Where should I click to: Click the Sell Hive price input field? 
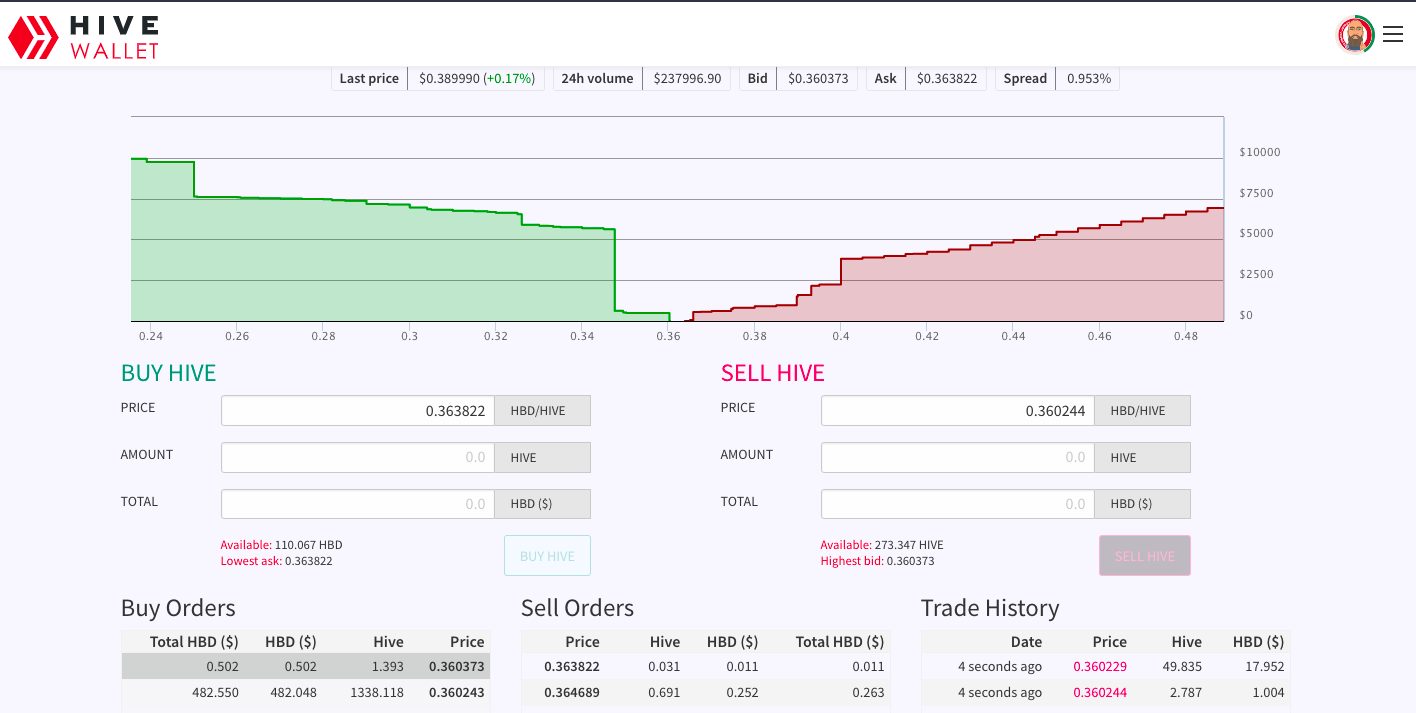(x=958, y=411)
